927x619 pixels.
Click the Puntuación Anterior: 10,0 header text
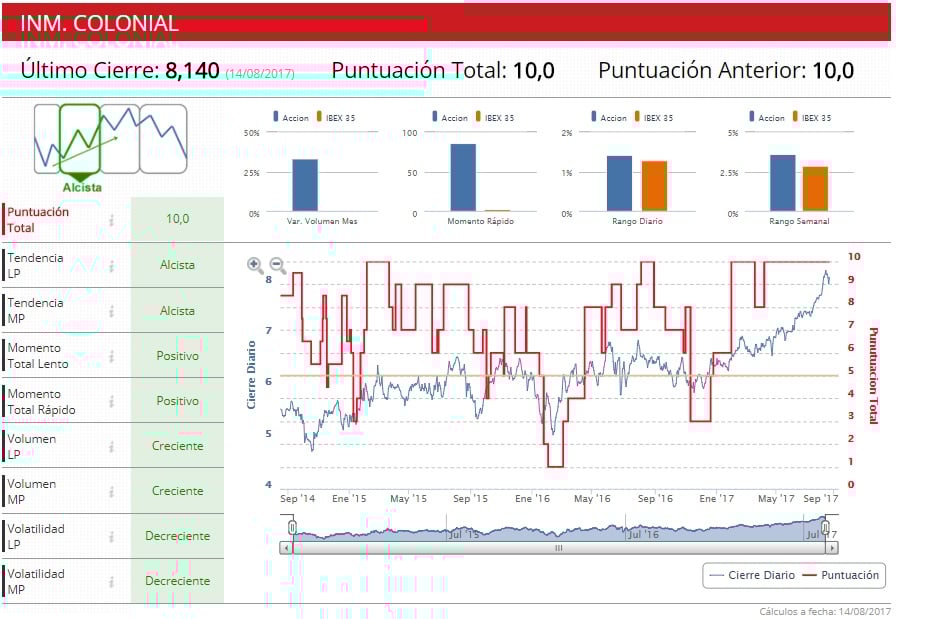tap(726, 71)
